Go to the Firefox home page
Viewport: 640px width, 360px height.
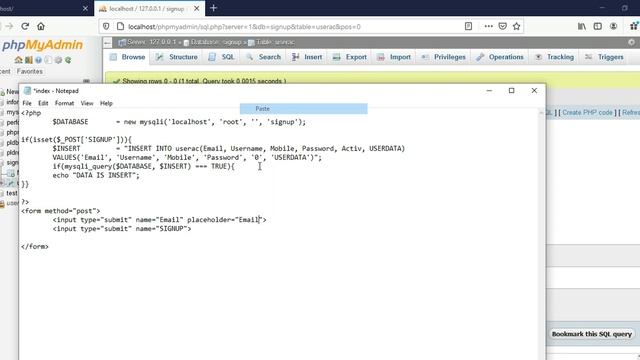coord(41,27)
